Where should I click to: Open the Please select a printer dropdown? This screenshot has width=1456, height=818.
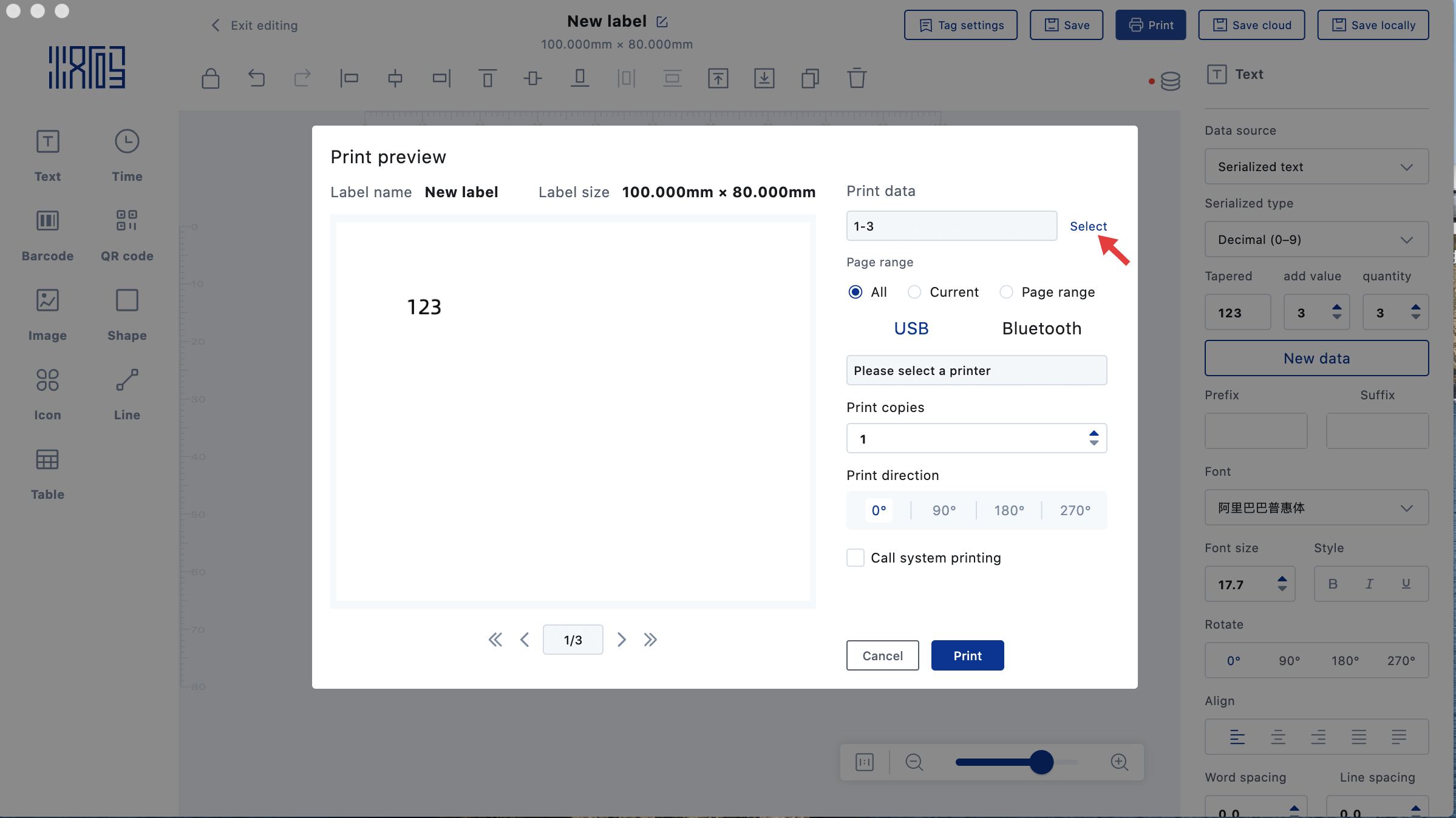(976, 371)
